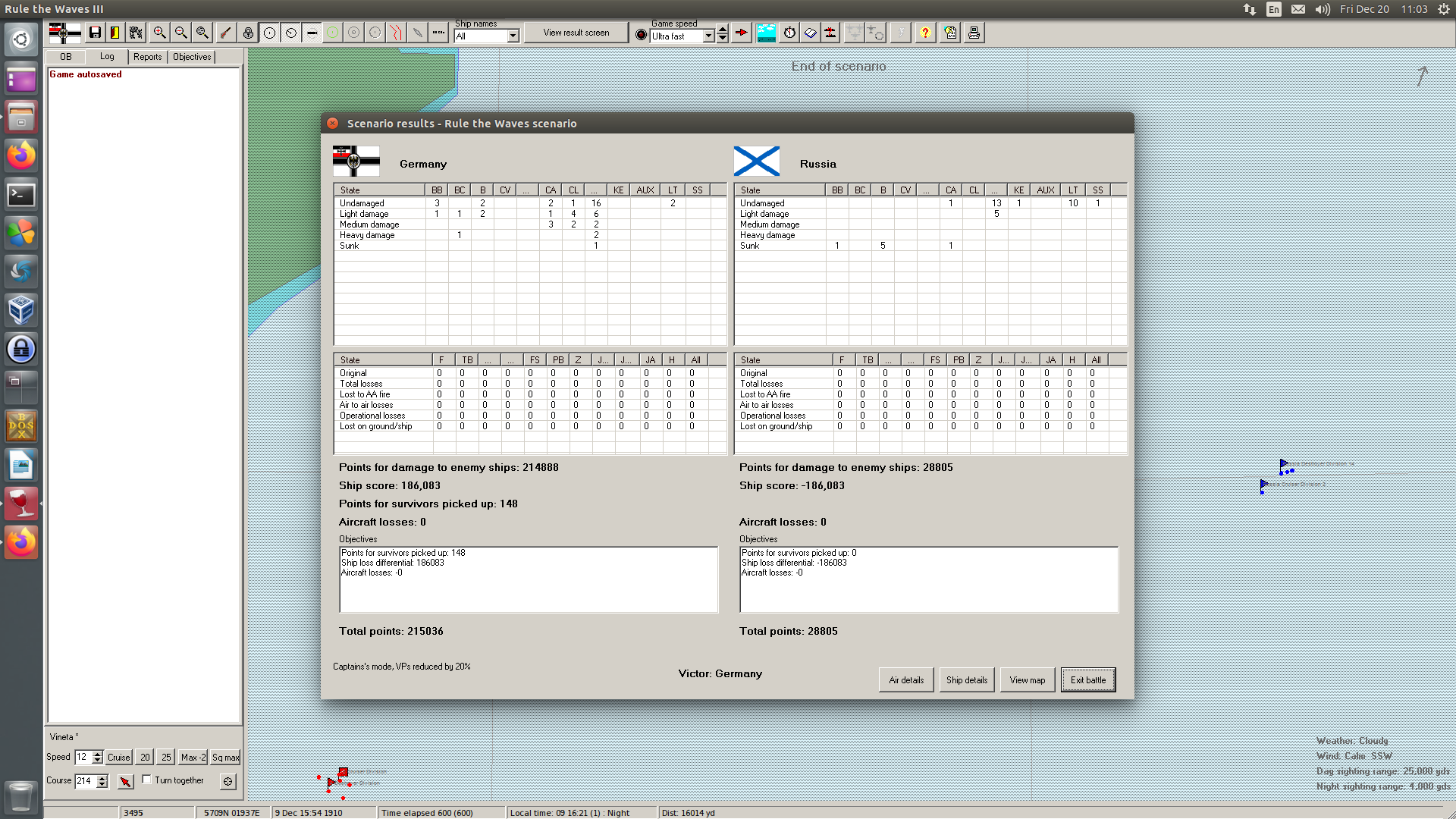Open the Ship names dropdown
Screen dimensions: 1456x819
513,36
